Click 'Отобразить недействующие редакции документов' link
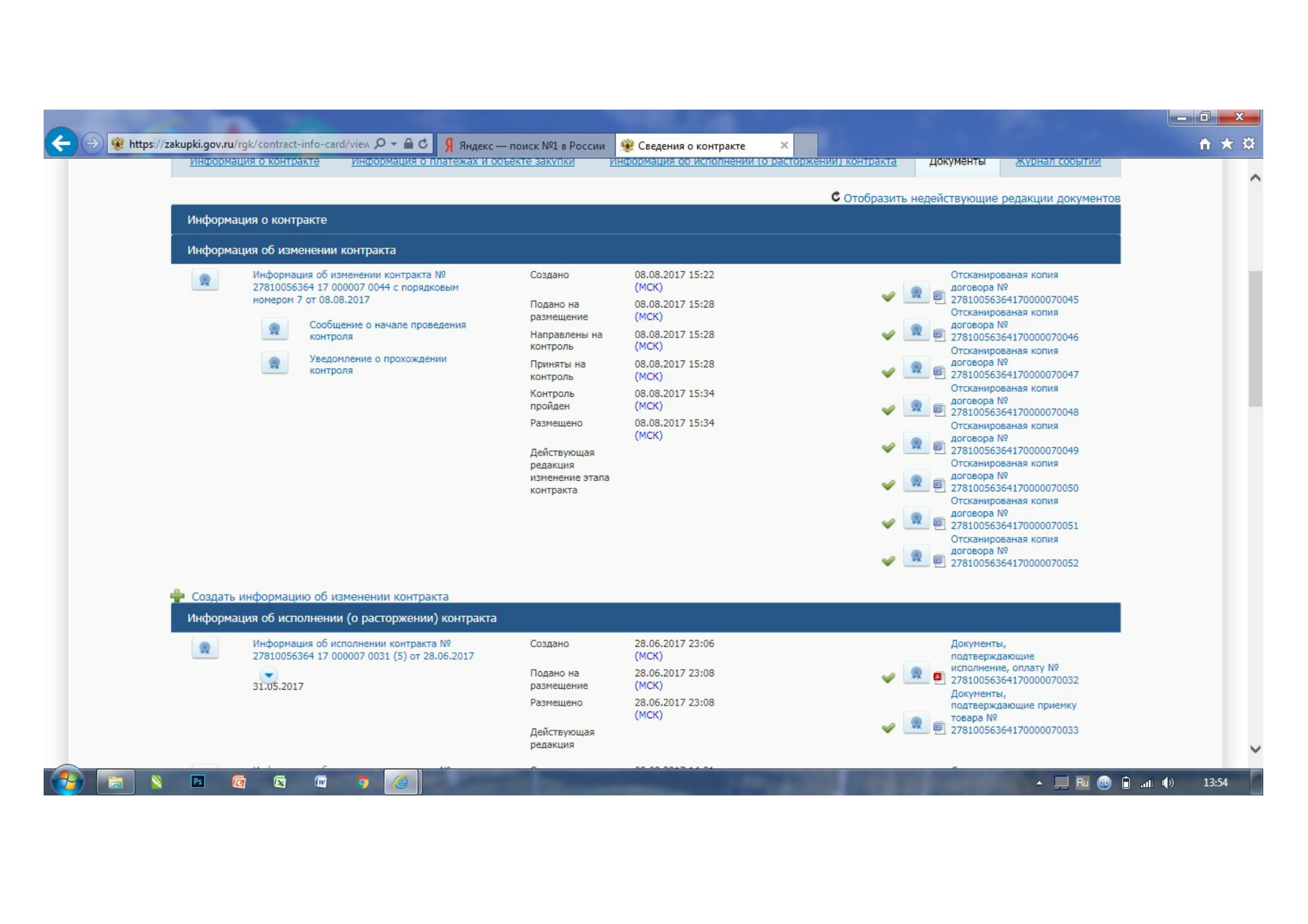 click(981, 198)
